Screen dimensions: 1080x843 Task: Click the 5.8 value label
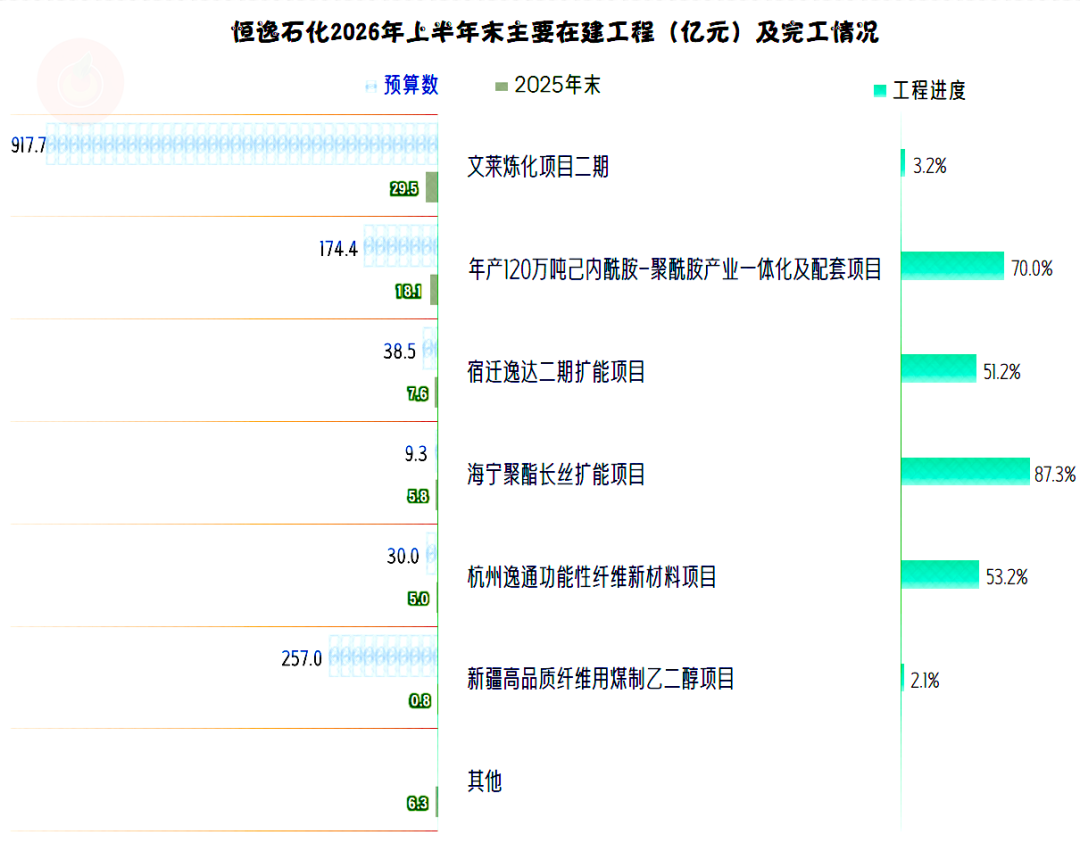418,496
